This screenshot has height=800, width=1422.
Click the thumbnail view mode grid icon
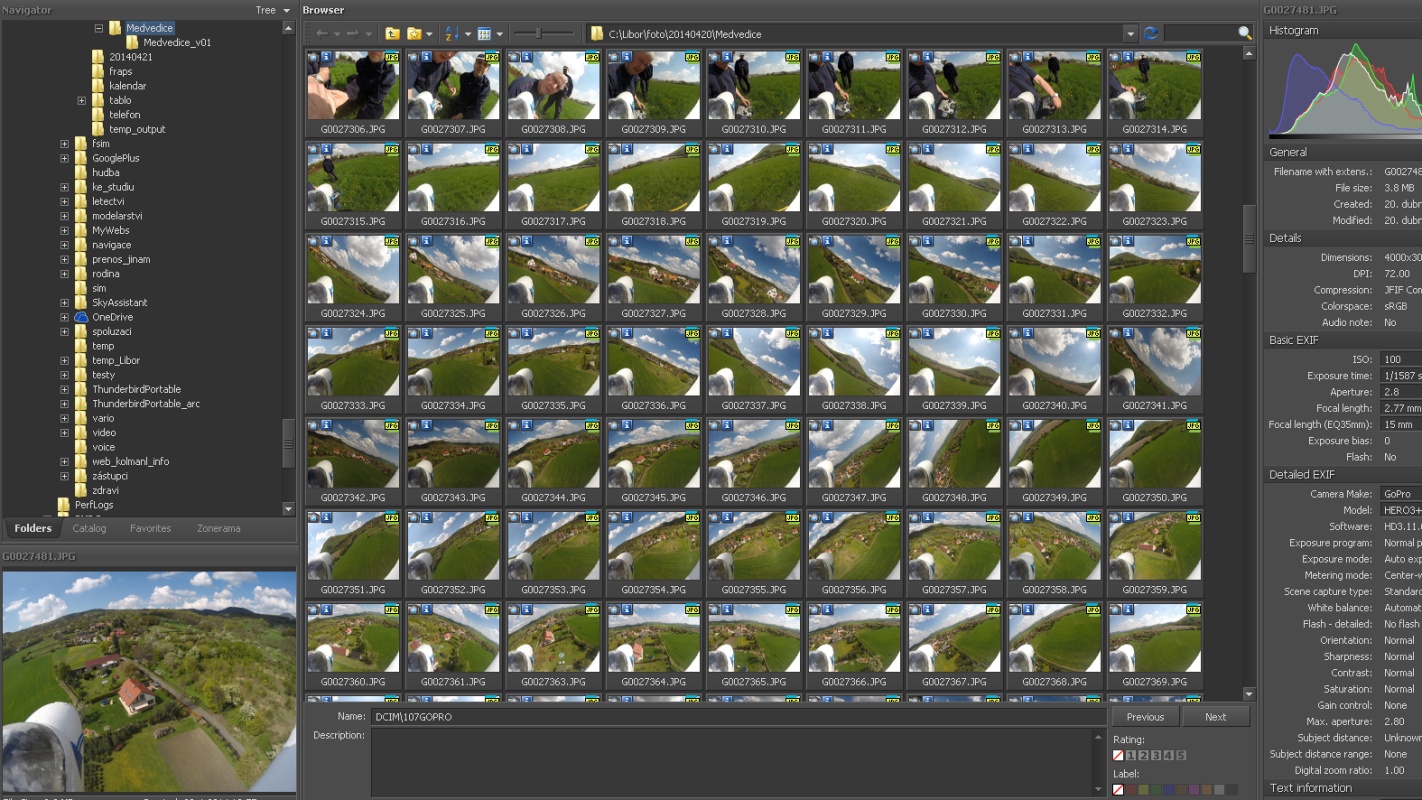pyautogui.click(x=484, y=34)
